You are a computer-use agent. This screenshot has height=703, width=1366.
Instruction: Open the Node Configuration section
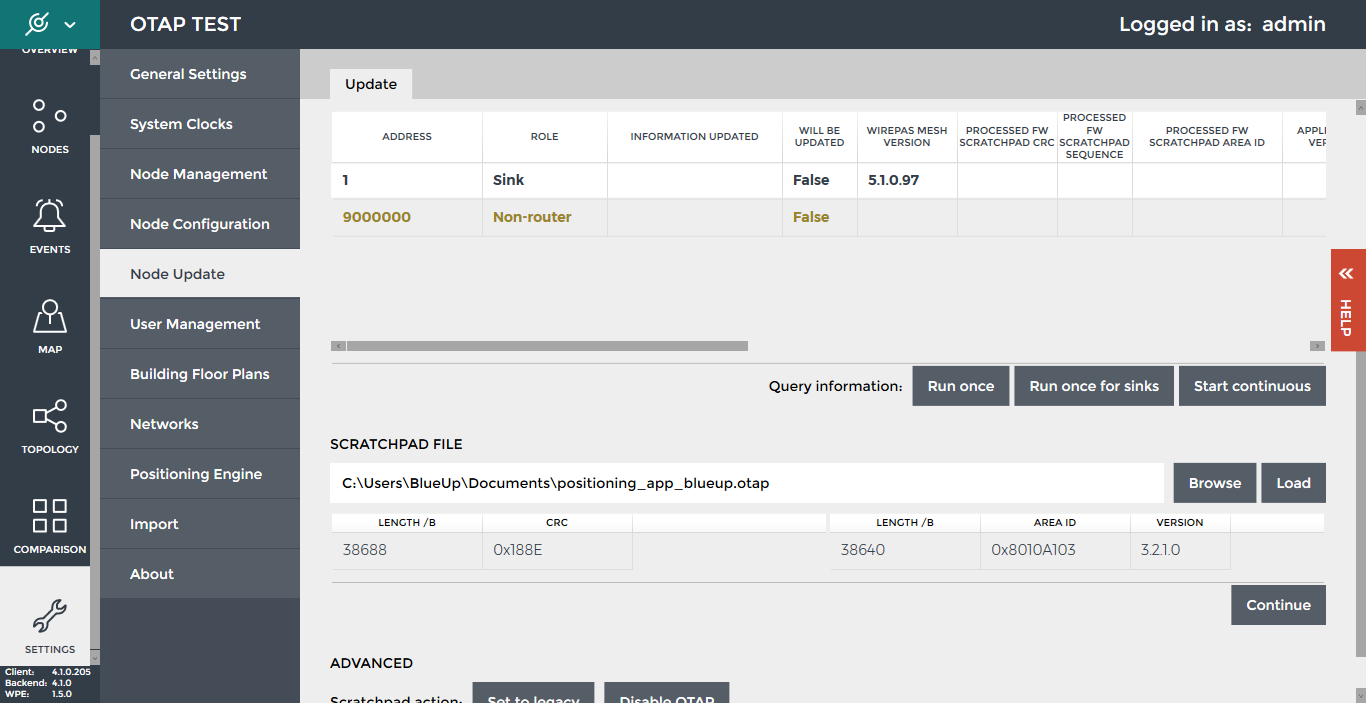coord(199,223)
